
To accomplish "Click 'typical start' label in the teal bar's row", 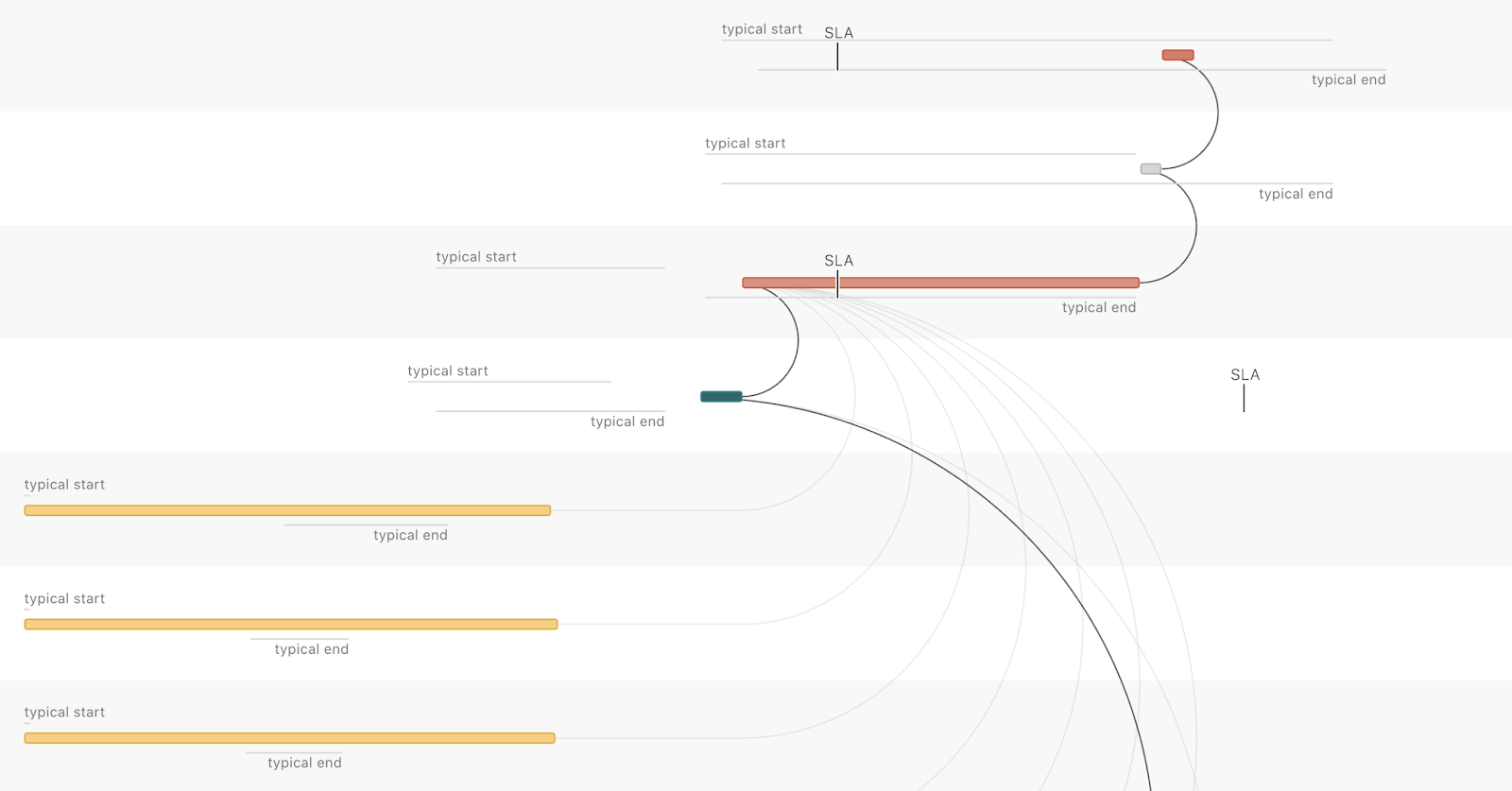I will (448, 371).
